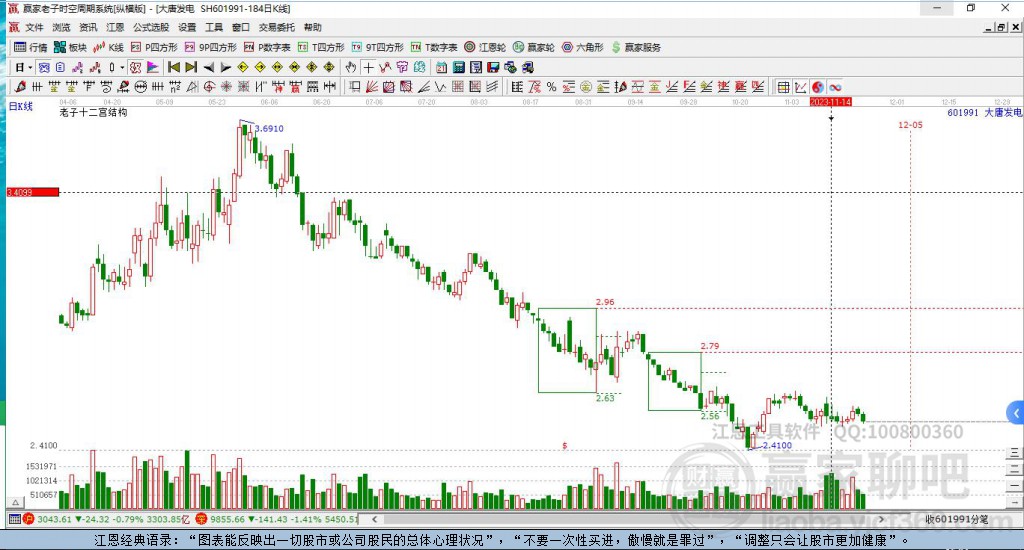Click 收601991分笔 status entry

(x=956, y=519)
